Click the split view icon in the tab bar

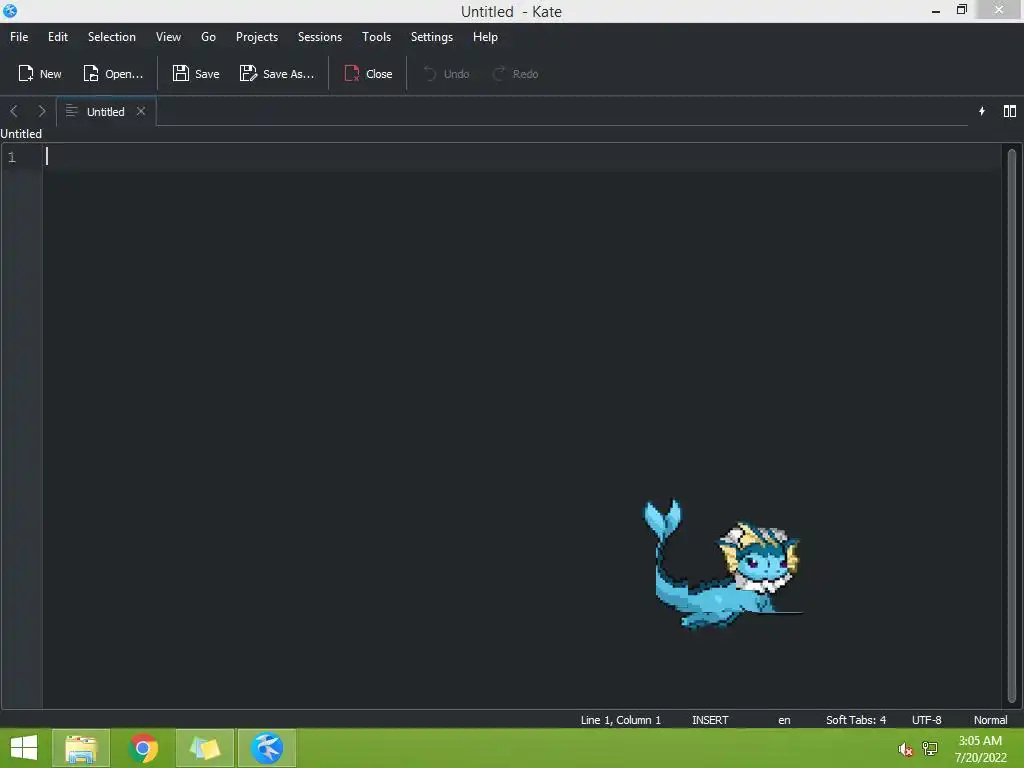click(1010, 111)
